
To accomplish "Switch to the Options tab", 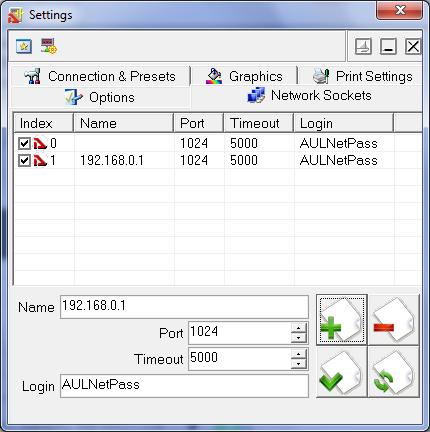I will coord(100,97).
